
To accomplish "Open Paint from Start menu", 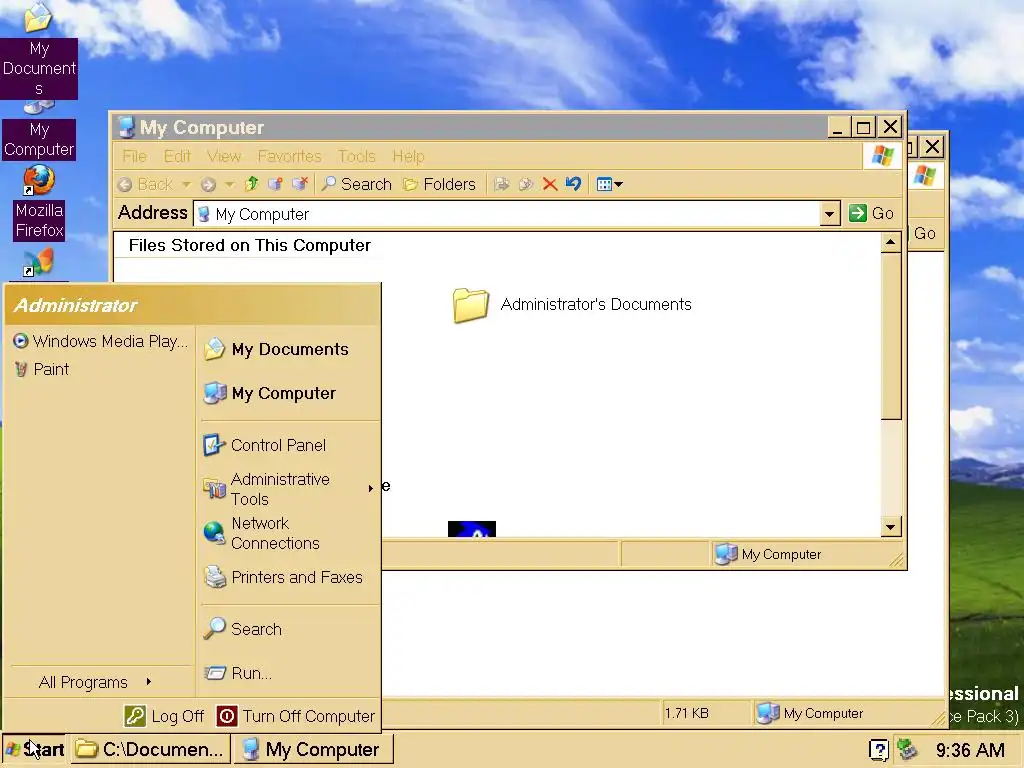I will 42,369.
